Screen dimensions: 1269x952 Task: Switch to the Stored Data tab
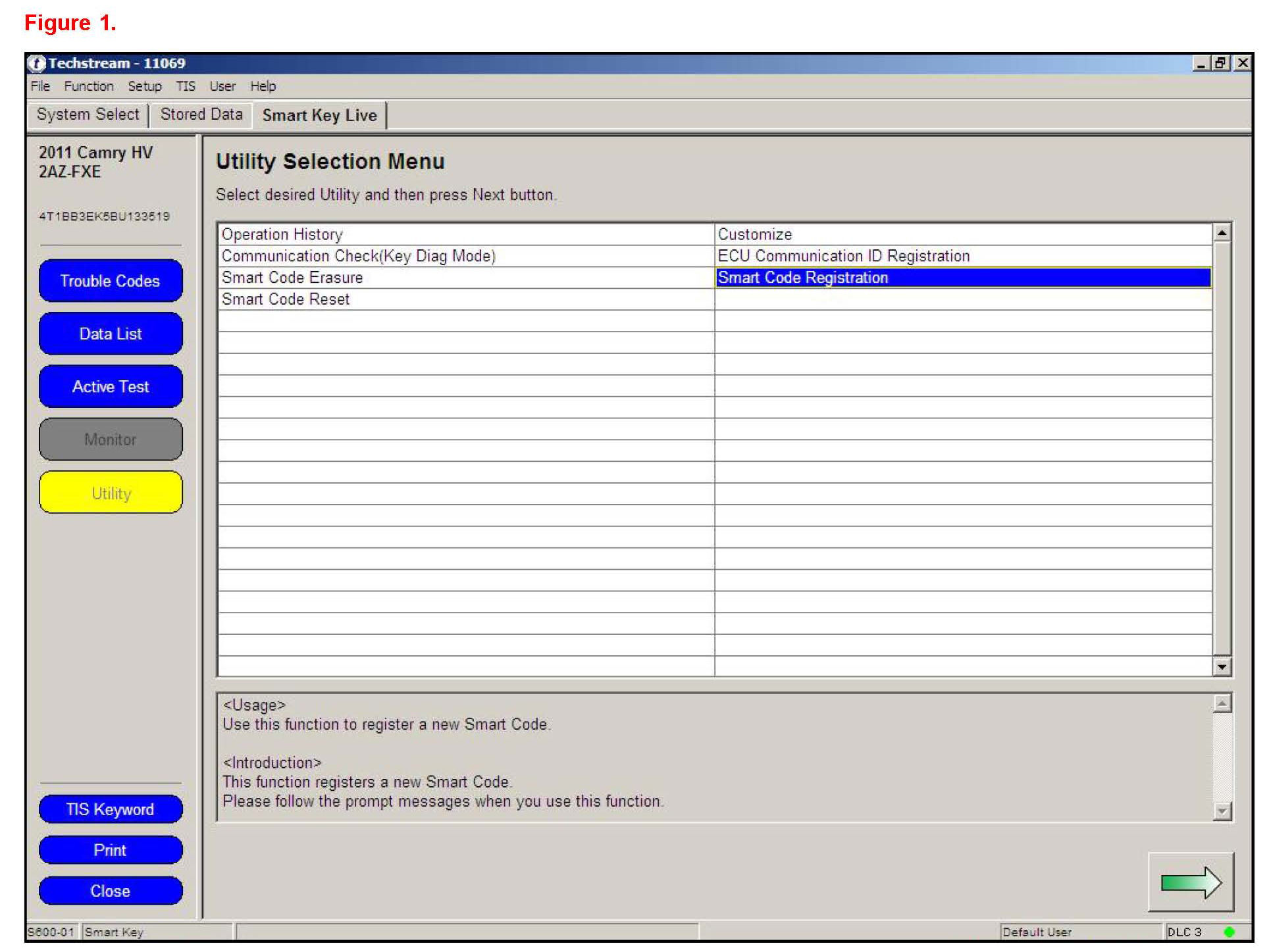[x=201, y=114]
